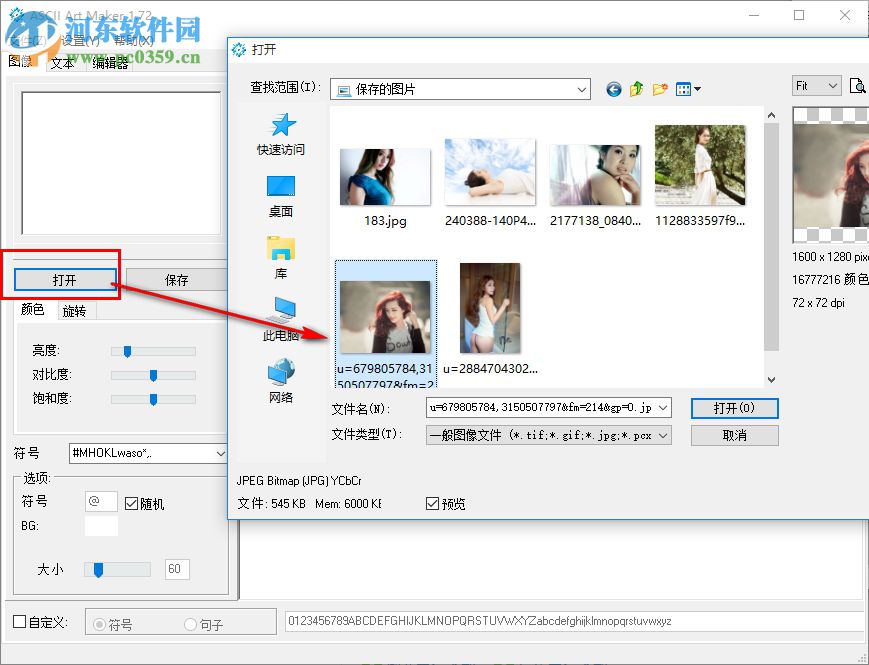Image resolution: width=869 pixels, height=665 pixels.
Task: Open the zoom preview magnifier icon
Action: pos(858,87)
